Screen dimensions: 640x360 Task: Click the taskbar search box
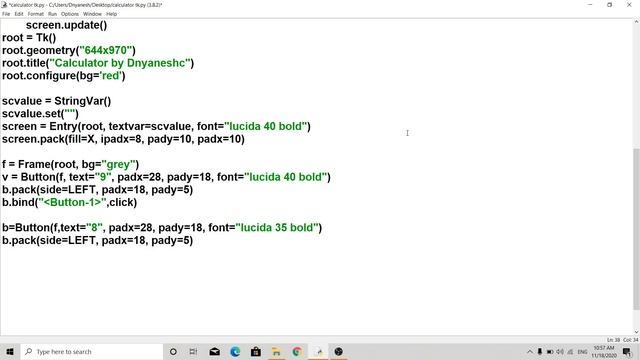coord(92,351)
